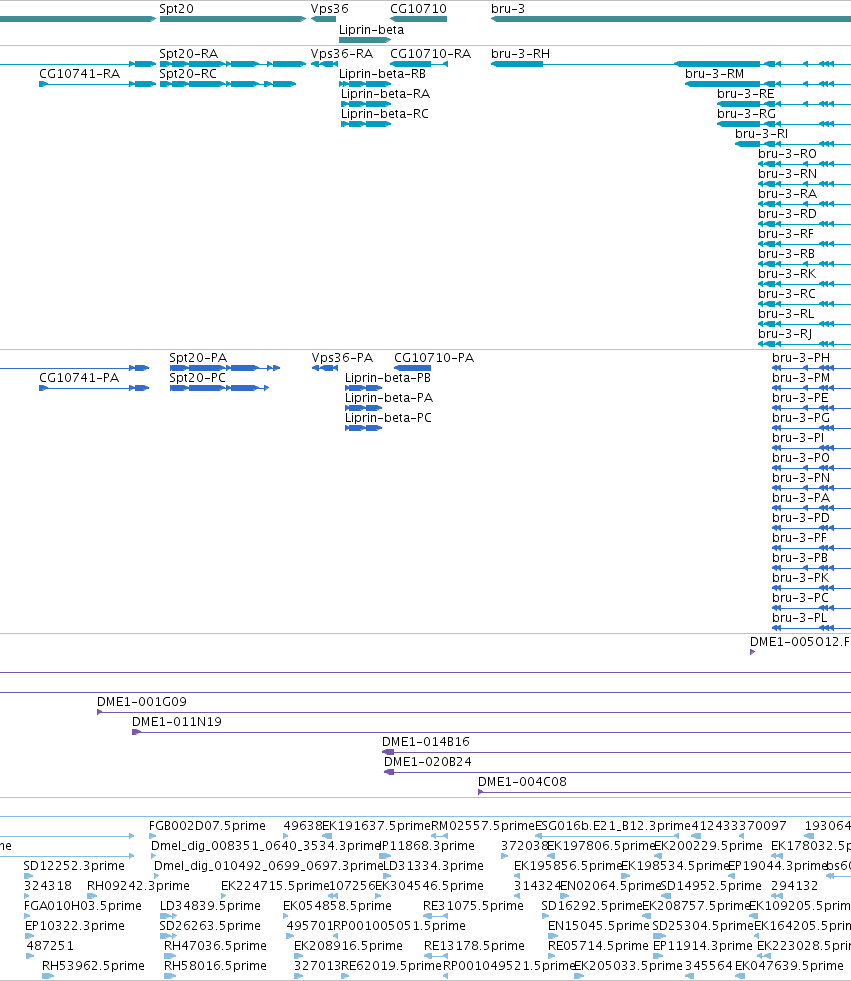Click EST label RE13178.5prime
This screenshot has height=981, width=851.
[x=474, y=946]
